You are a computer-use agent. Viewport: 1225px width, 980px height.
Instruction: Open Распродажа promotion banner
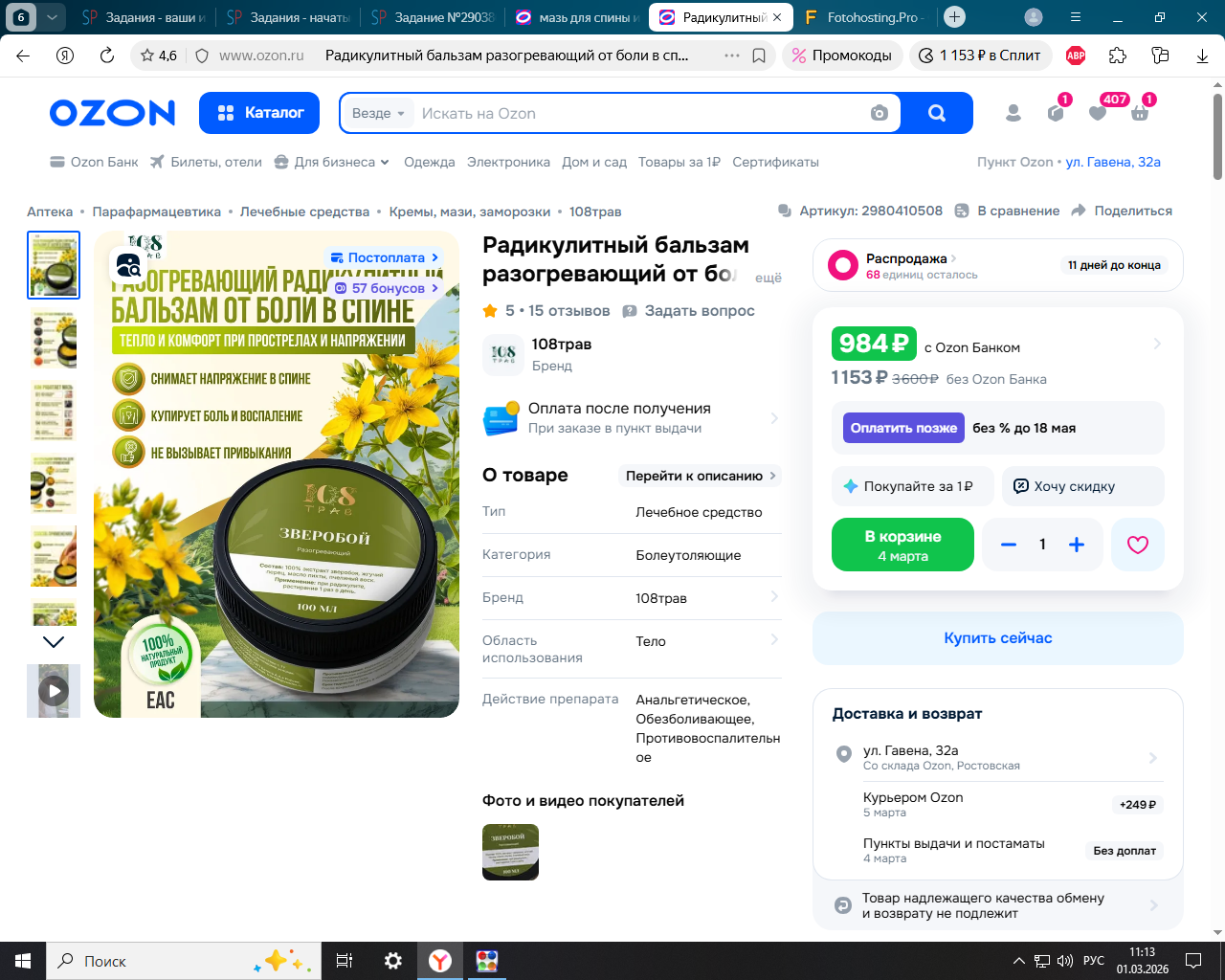coord(998,265)
